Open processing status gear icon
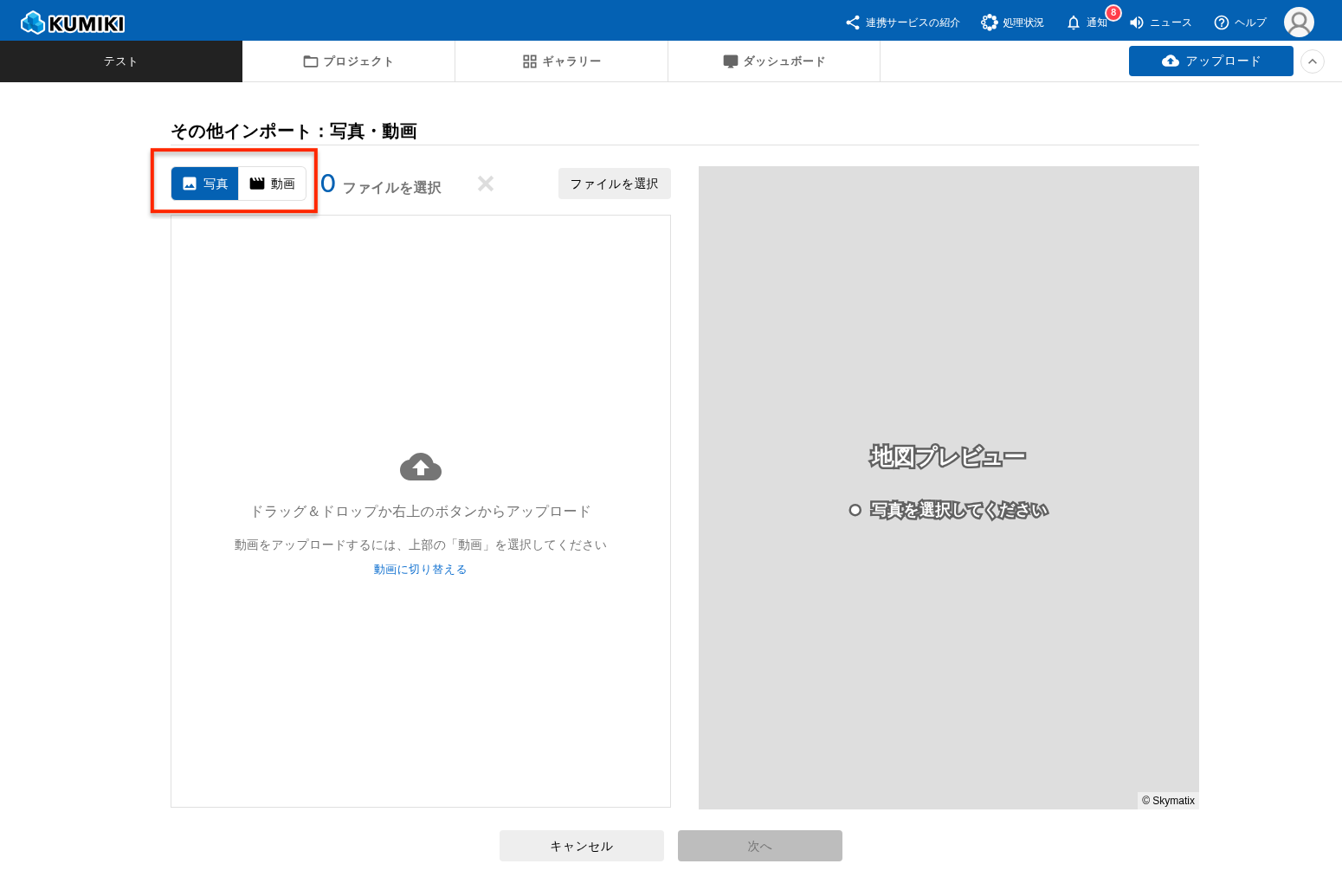 (x=990, y=23)
